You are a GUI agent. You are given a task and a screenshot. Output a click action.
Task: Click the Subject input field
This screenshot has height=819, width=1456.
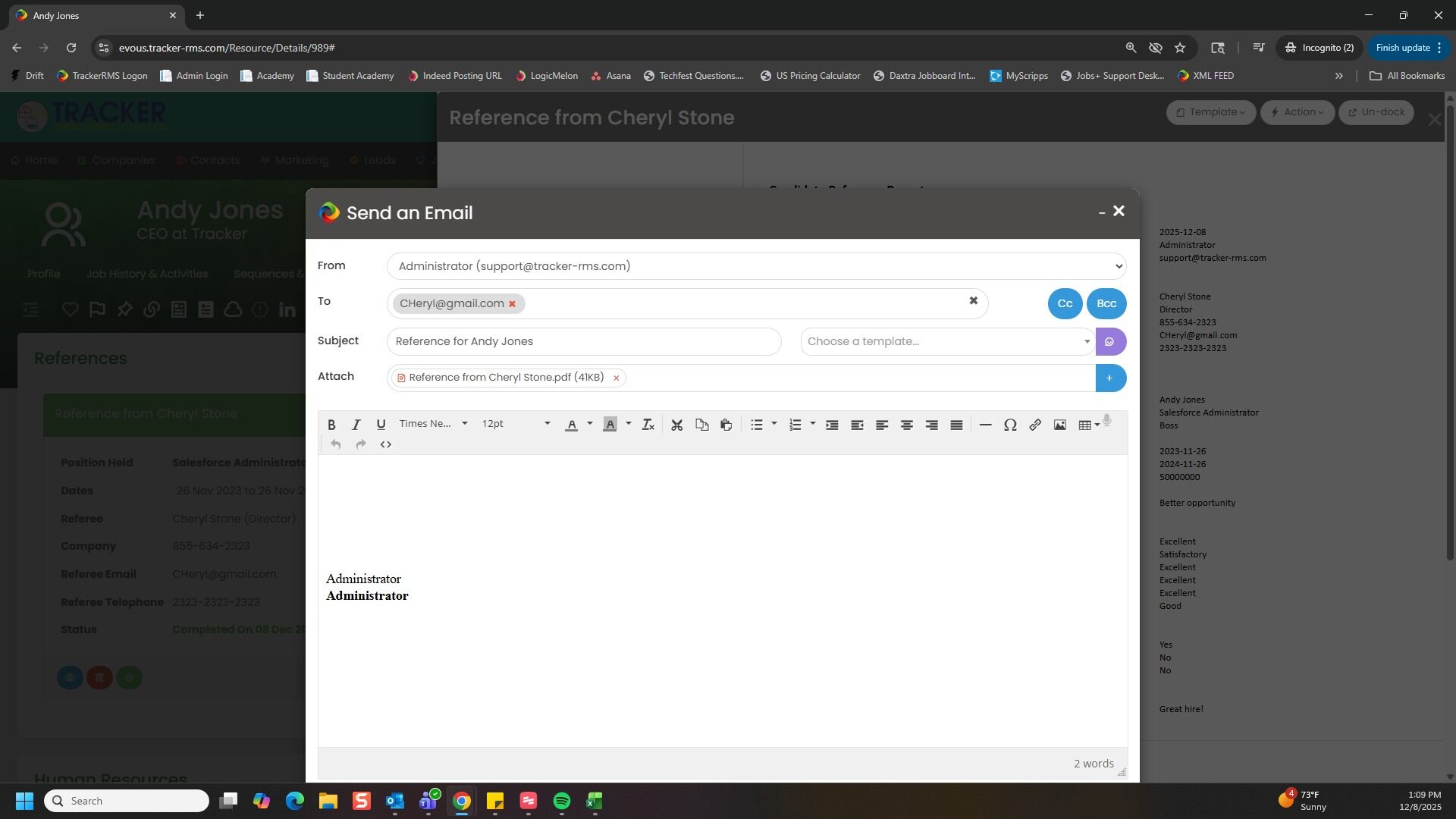pos(583,341)
